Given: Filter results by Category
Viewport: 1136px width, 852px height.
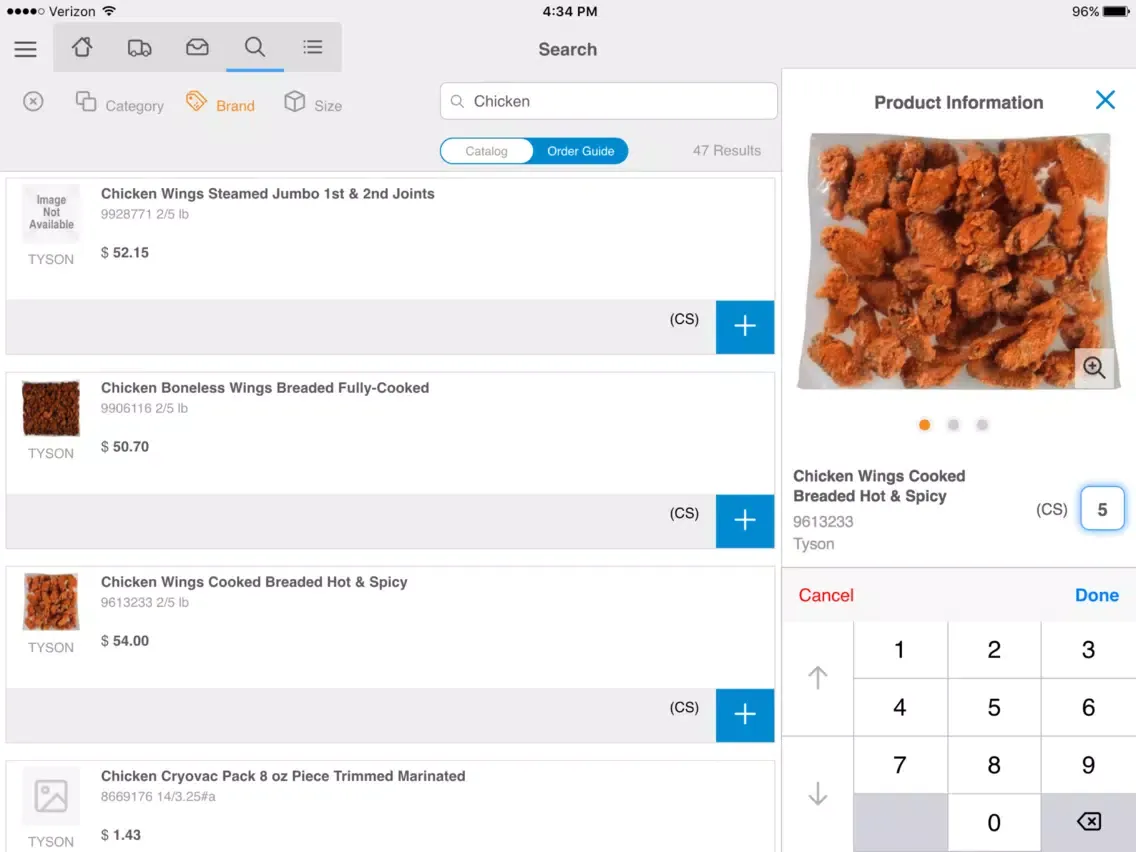Looking at the screenshot, I should 120,104.
